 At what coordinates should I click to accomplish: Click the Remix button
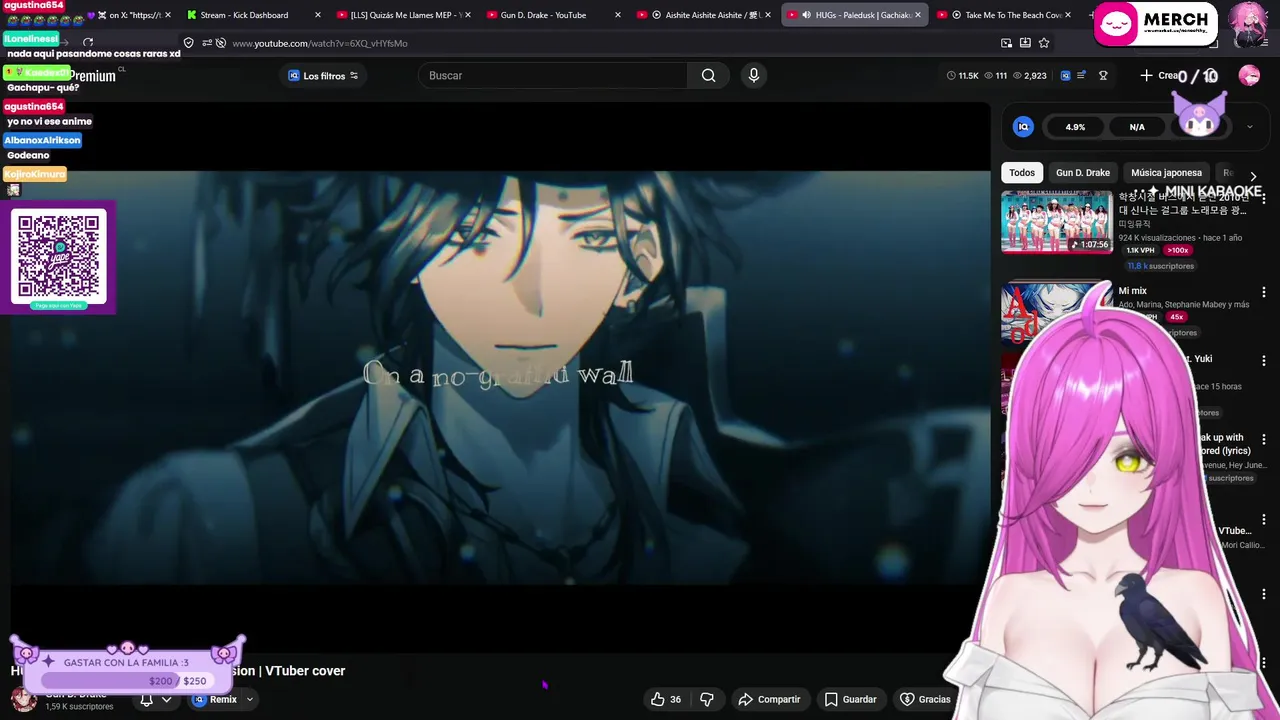coord(215,699)
